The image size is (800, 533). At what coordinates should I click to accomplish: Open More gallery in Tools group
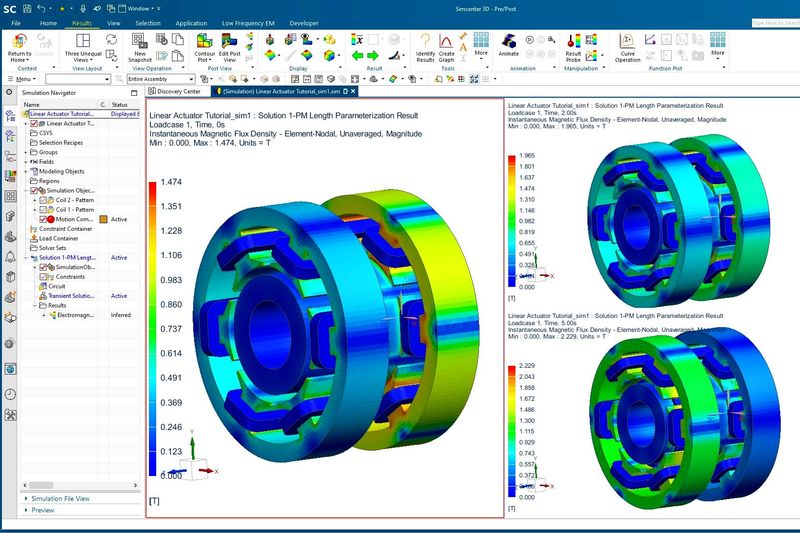(x=481, y=44)
